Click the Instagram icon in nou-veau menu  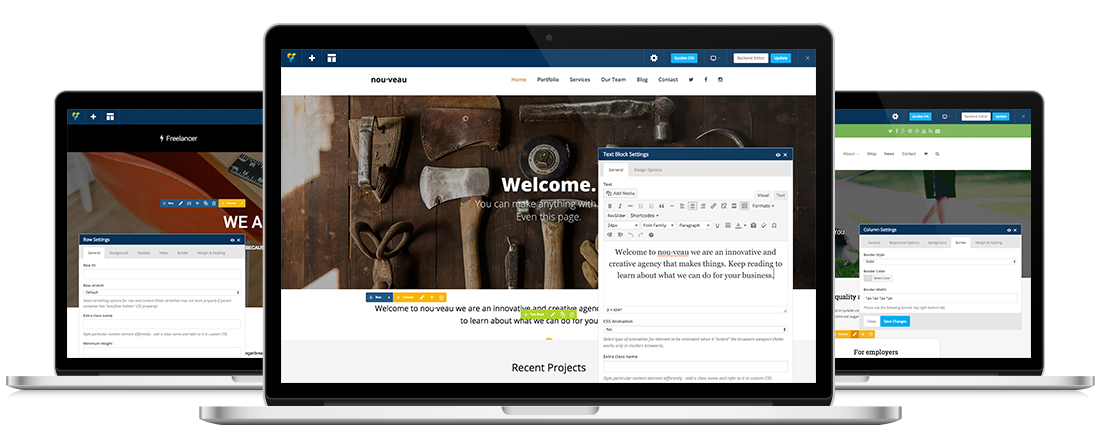720,80
